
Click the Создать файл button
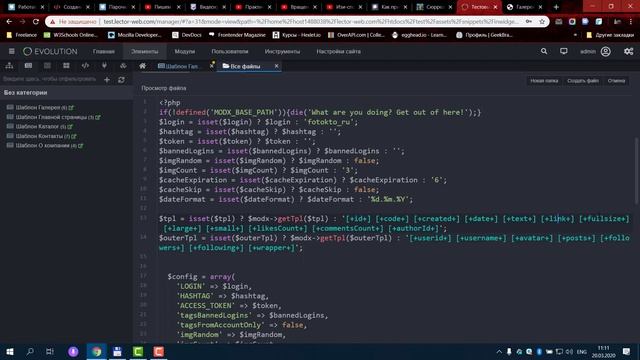[583, 81]
